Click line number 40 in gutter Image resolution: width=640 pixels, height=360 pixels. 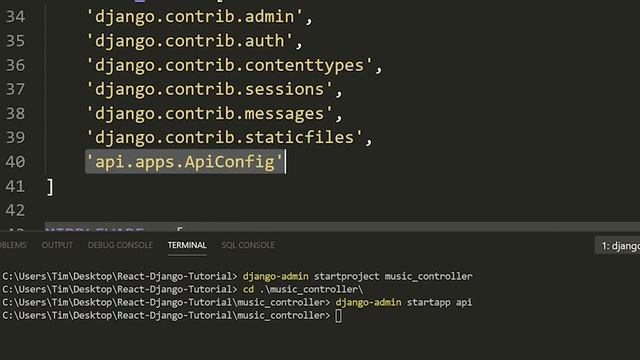coord(16,162)
